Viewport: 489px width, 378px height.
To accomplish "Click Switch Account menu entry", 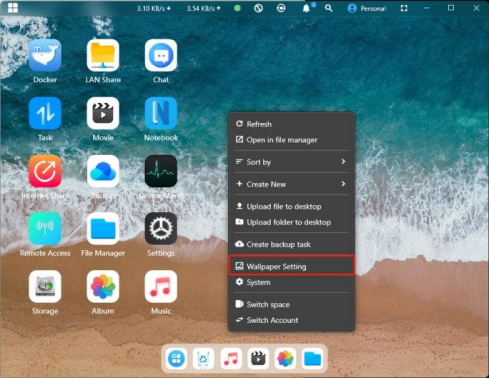I will point(292,320).
